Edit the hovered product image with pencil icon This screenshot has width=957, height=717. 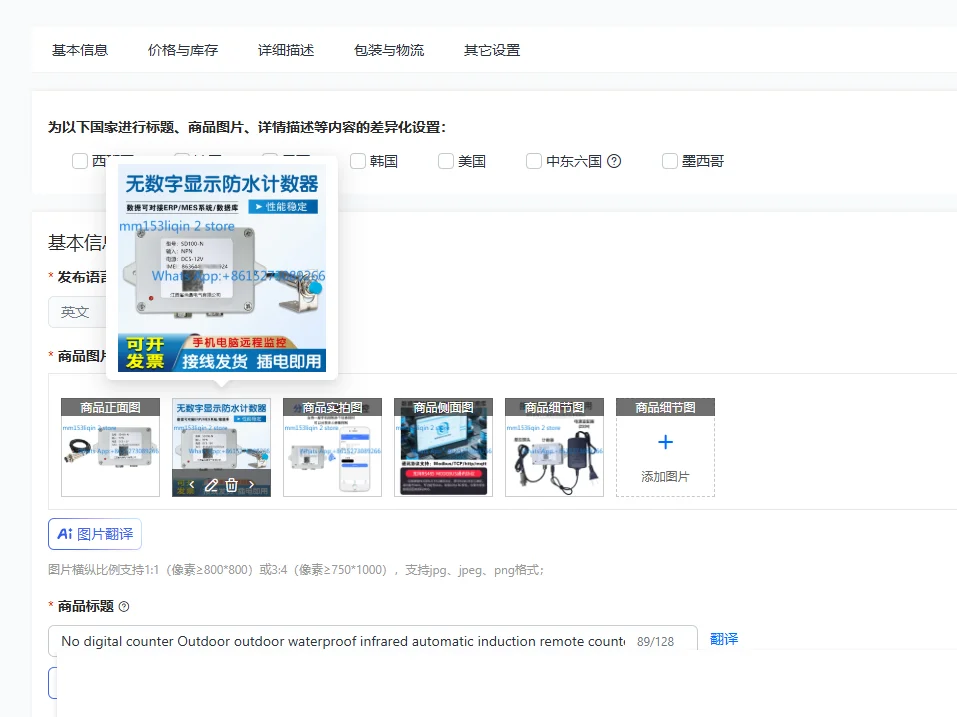click(211, 485)
